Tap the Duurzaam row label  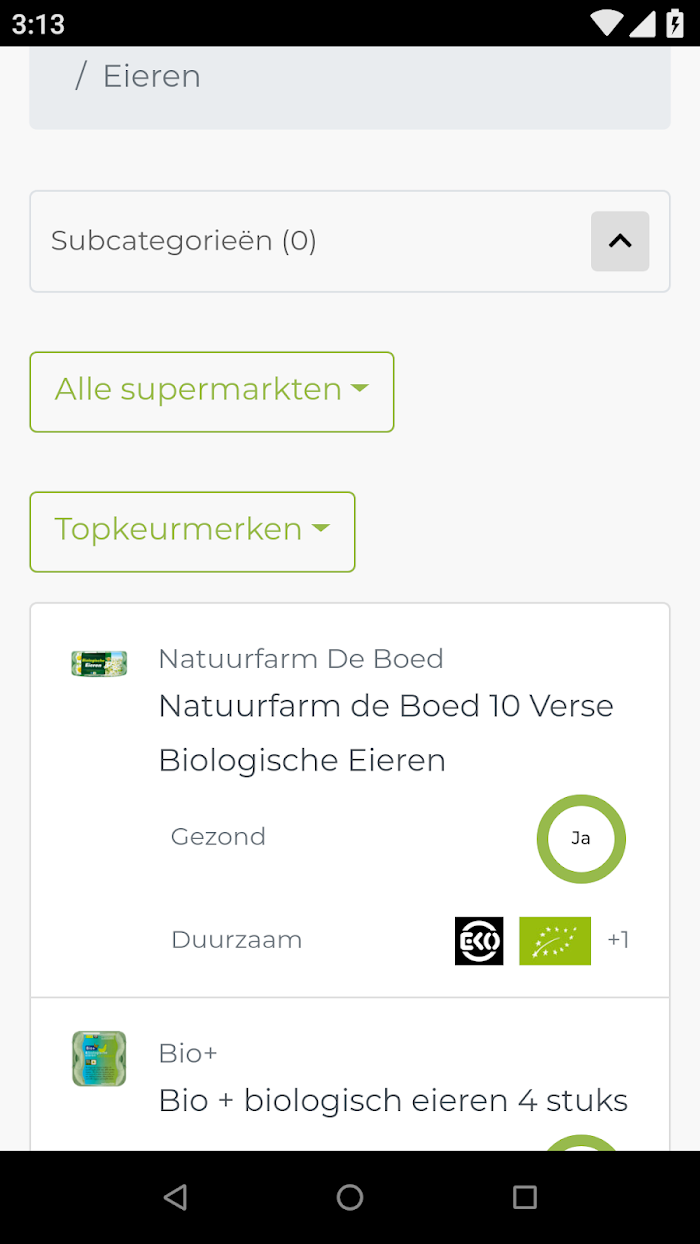click(237, 940)
